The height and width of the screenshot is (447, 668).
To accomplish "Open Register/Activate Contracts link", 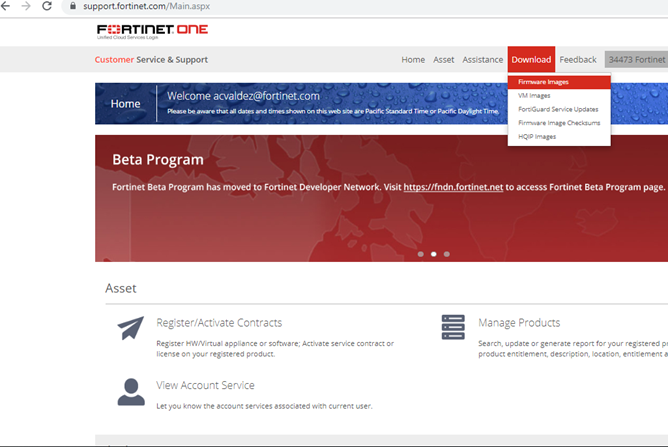I will pos(219,323).
